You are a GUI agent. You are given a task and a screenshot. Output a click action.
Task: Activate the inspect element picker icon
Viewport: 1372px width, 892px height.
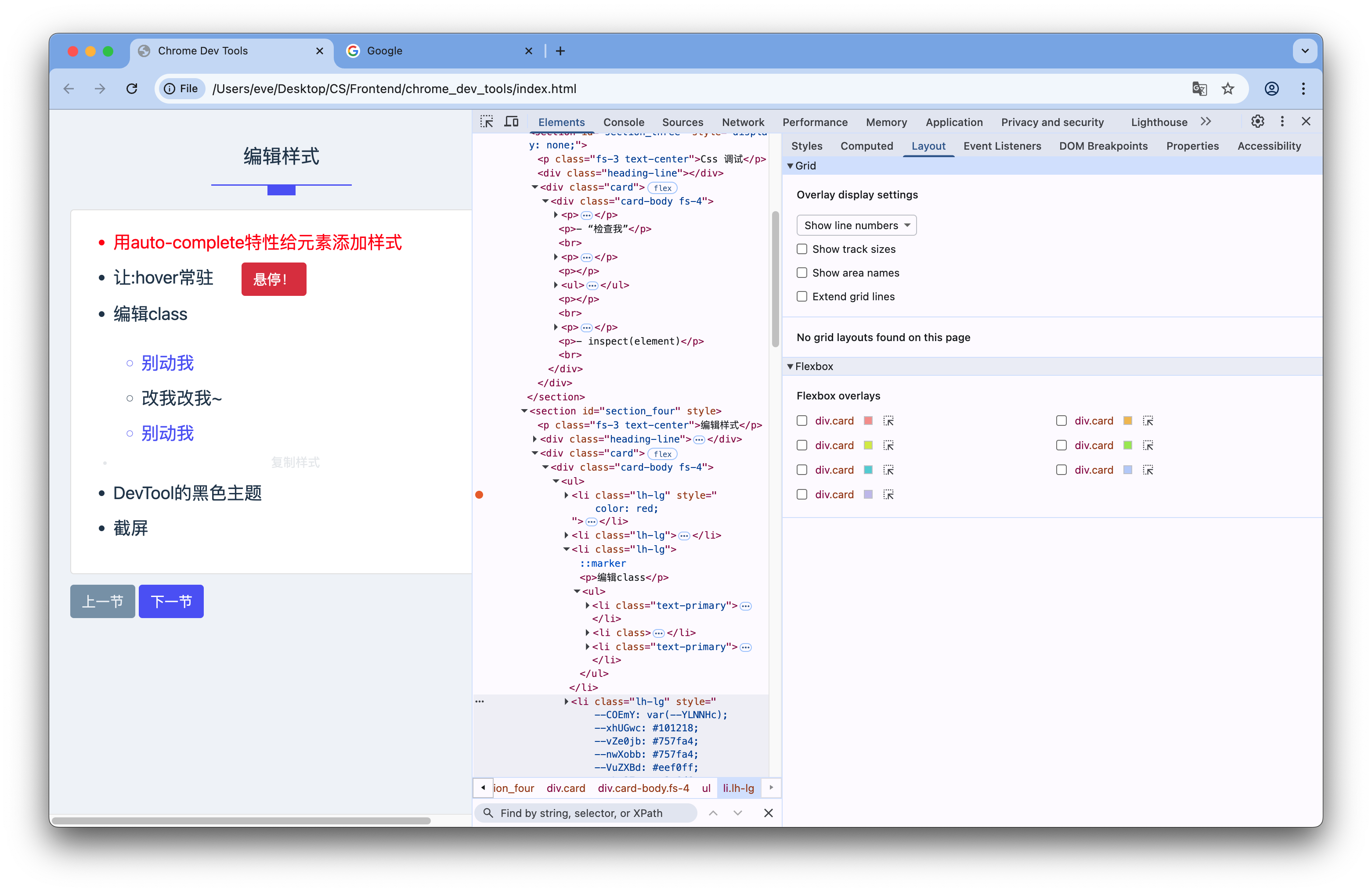pyautogui.click(x=487, y=122)
